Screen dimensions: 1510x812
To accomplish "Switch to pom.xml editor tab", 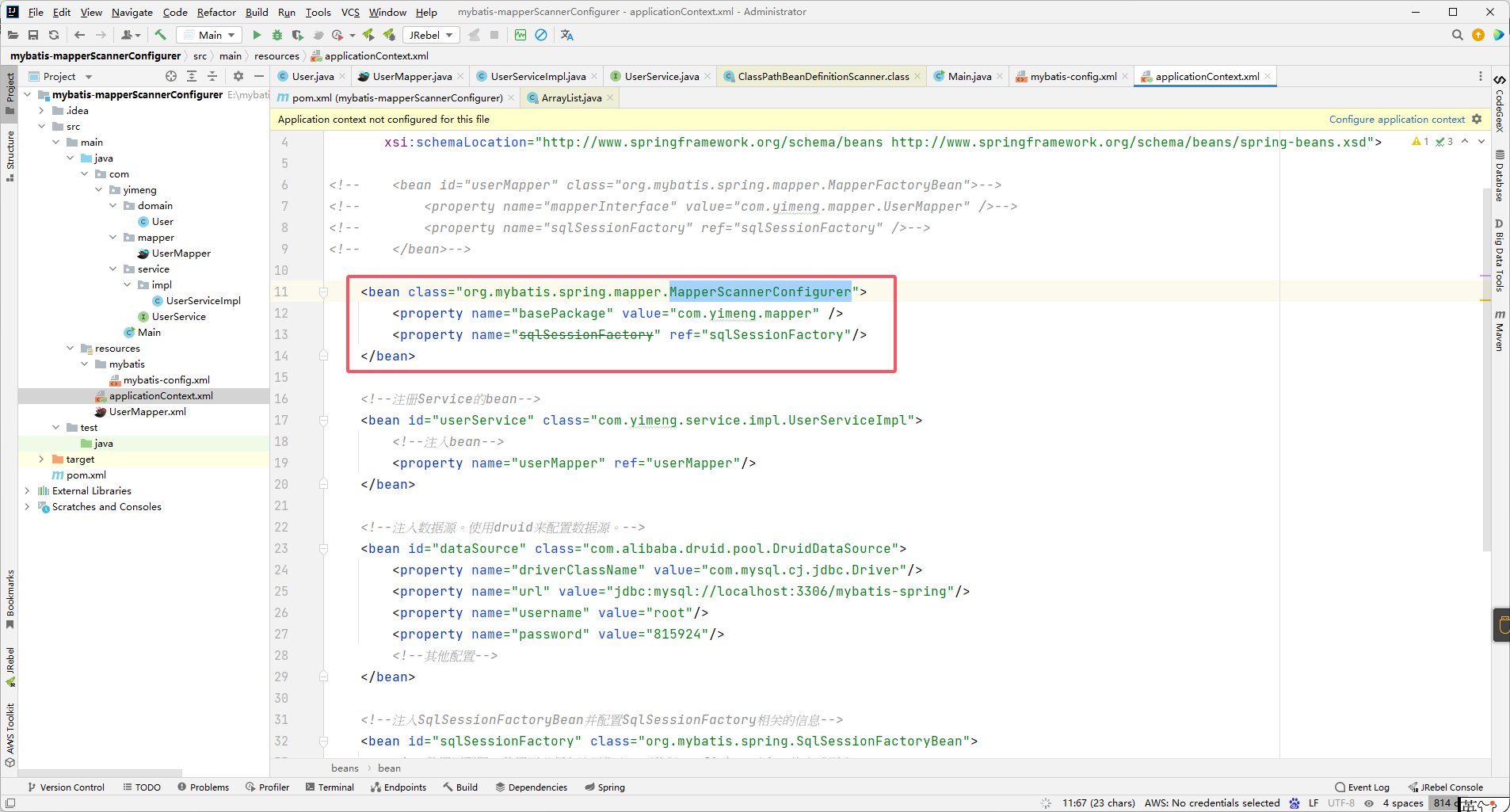I will click(x=397, y=97).
